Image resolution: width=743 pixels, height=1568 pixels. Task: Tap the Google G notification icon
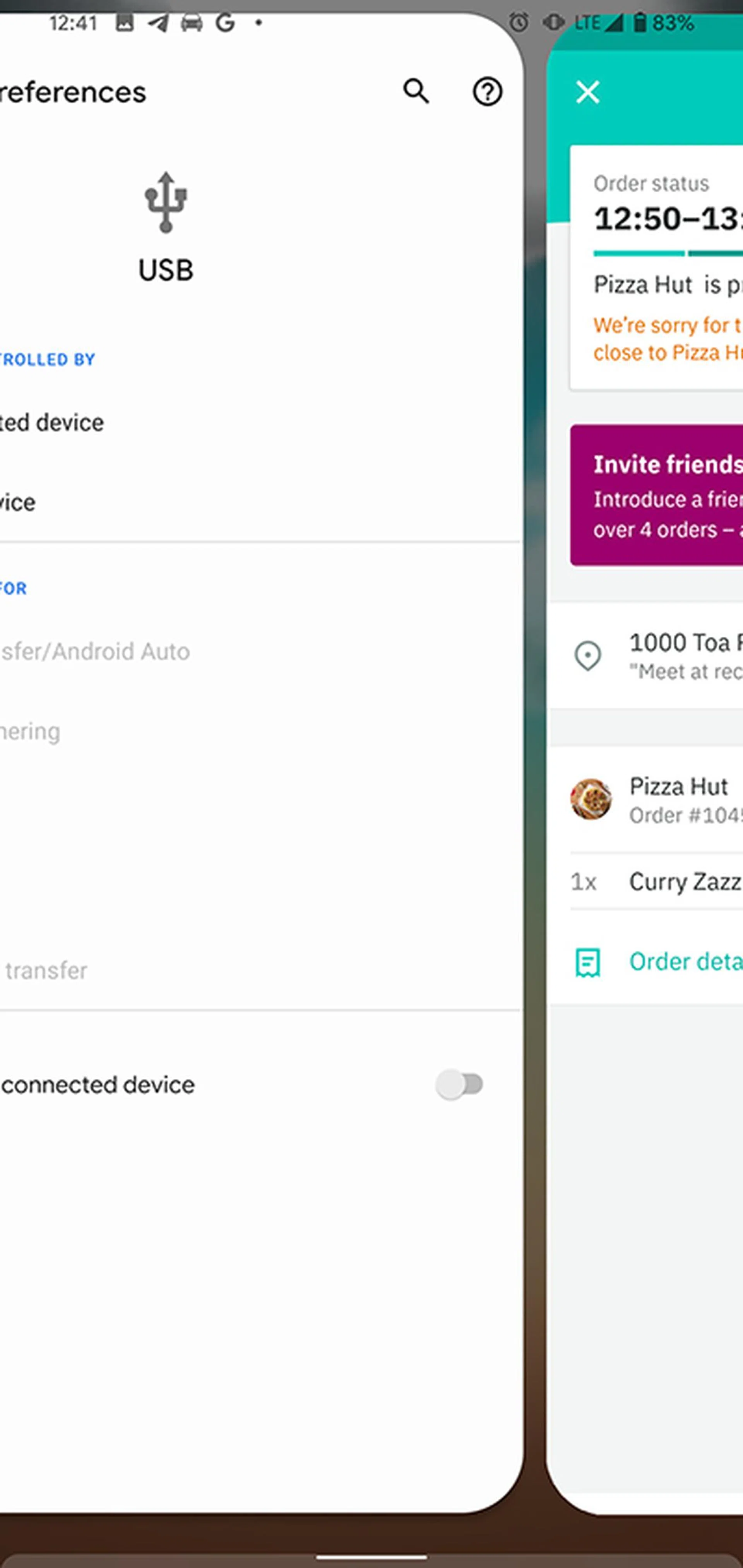click(225, 23)
